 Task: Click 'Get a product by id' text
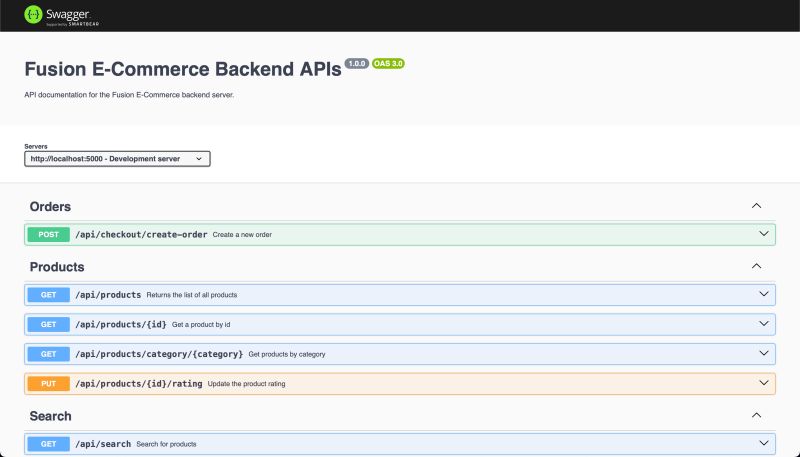(x=201, y=324)
